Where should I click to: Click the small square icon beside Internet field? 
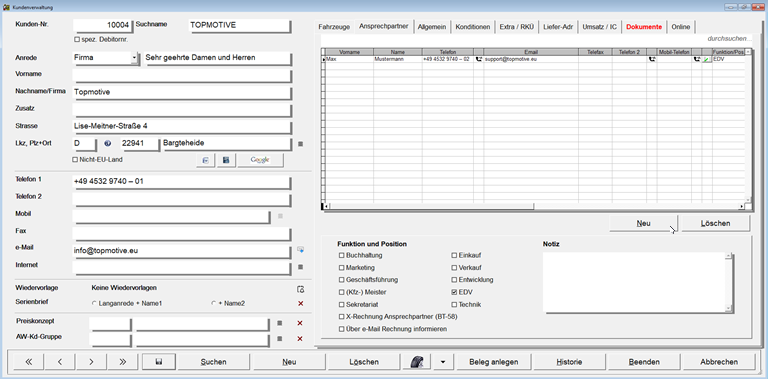point(300,267)
